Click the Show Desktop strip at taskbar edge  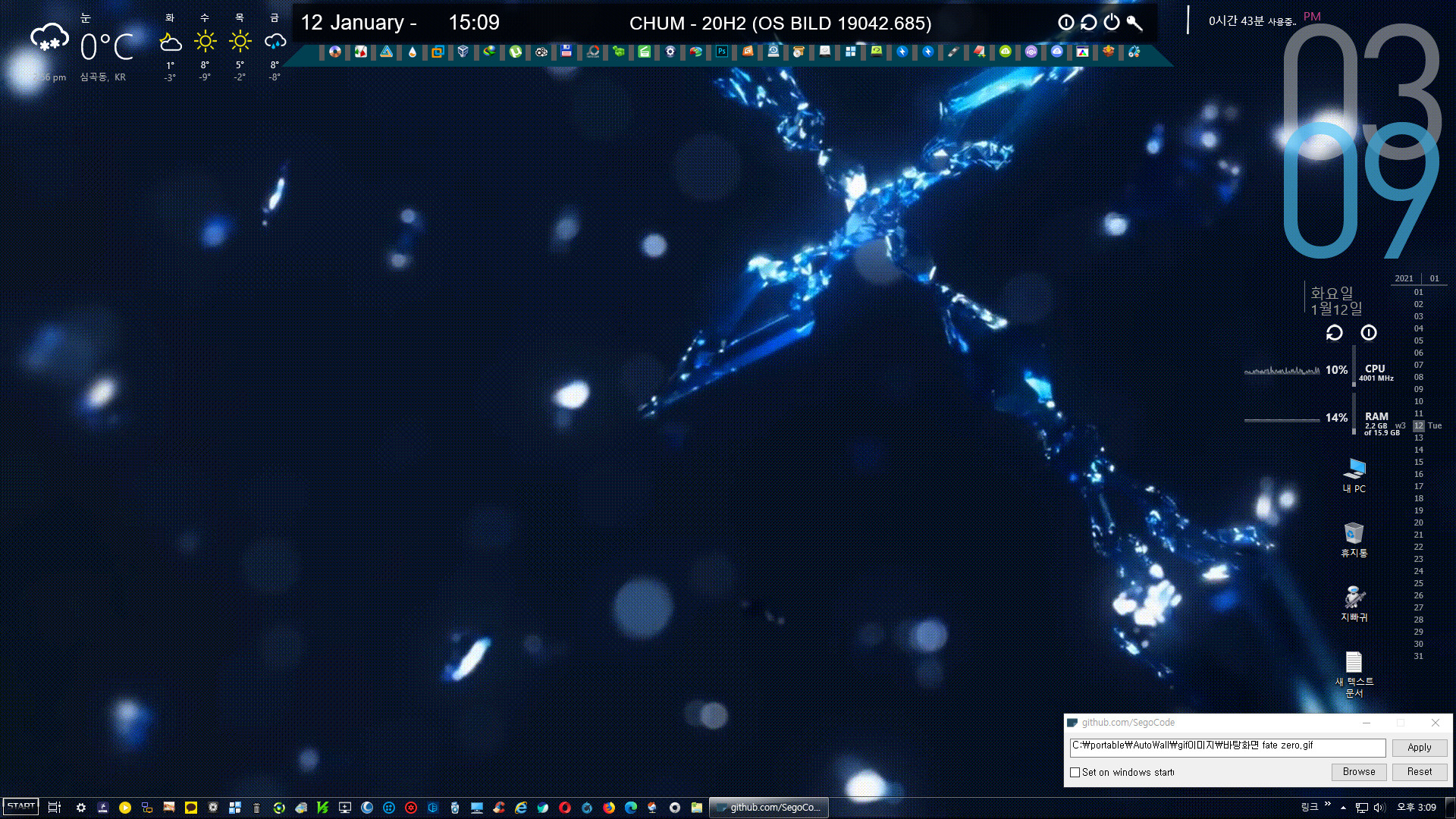point(1451,808)
